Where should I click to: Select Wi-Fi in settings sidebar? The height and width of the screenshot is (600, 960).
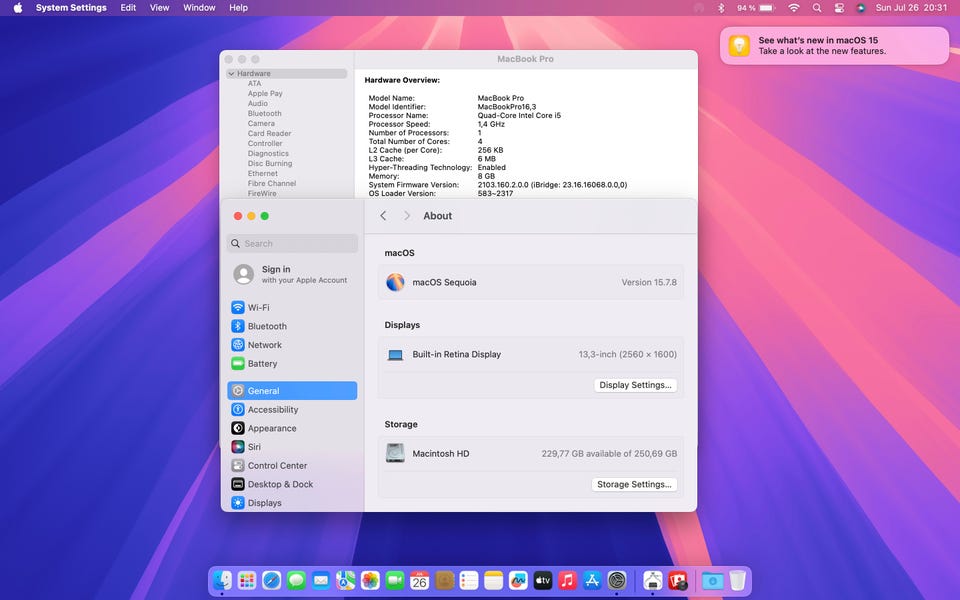292,307
